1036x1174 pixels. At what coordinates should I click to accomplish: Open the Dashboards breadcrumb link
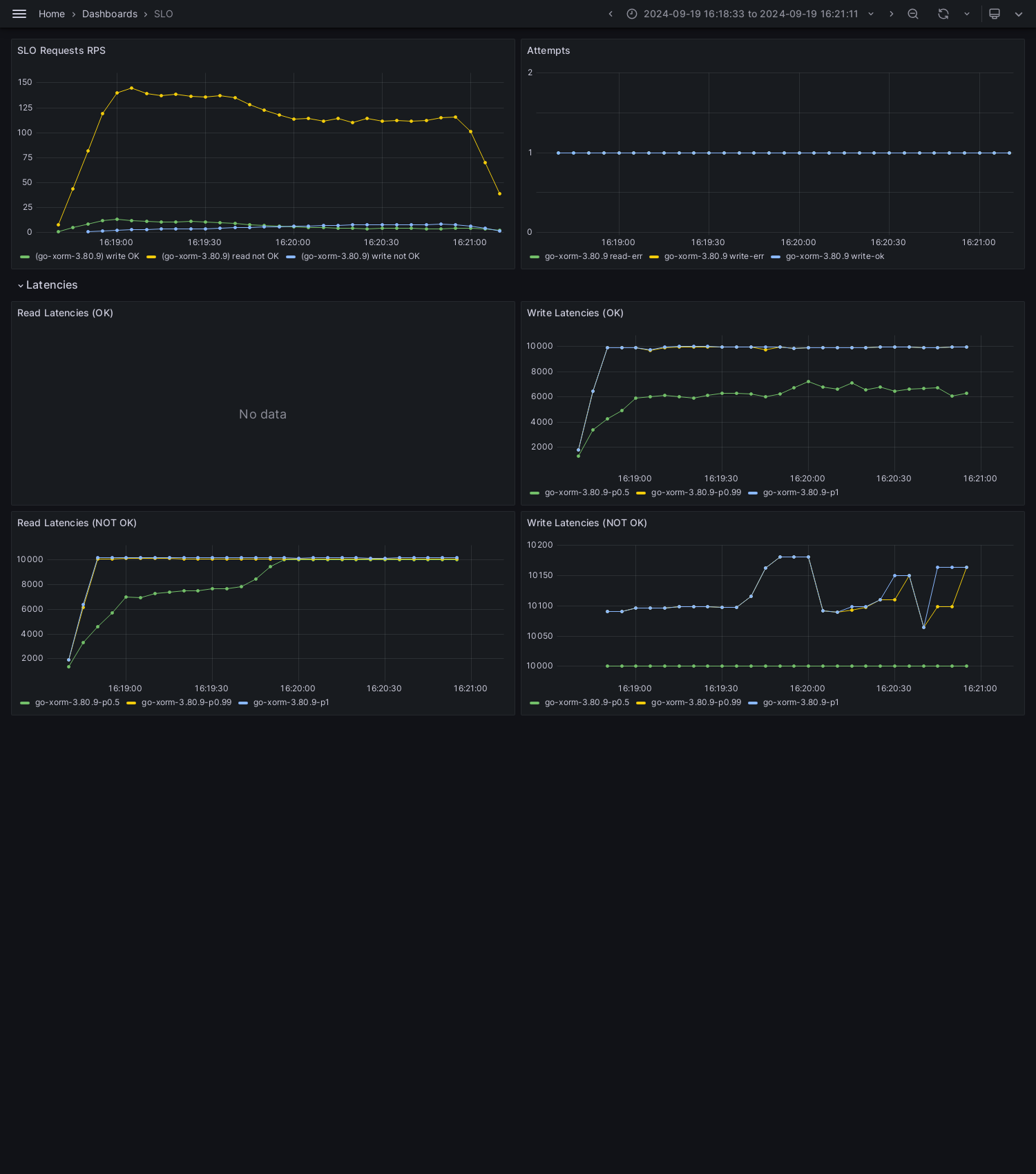(110, 14)
